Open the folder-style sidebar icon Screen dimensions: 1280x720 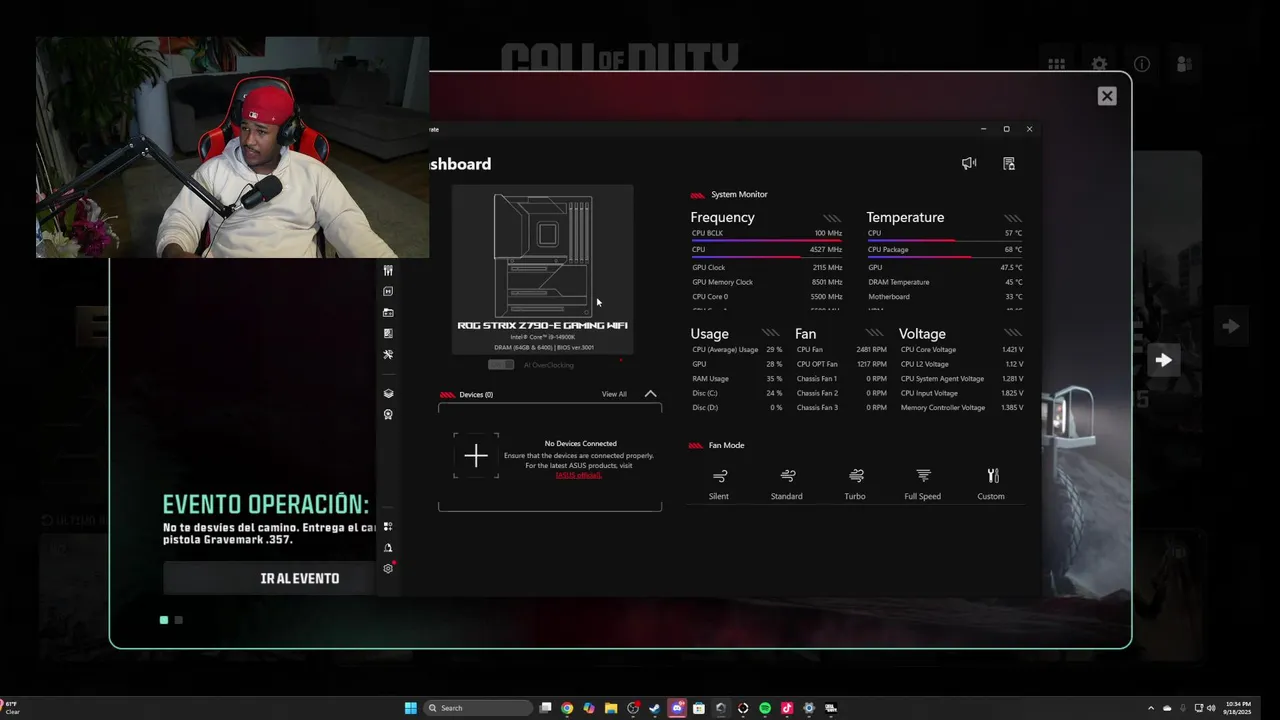tap(388, 312)
